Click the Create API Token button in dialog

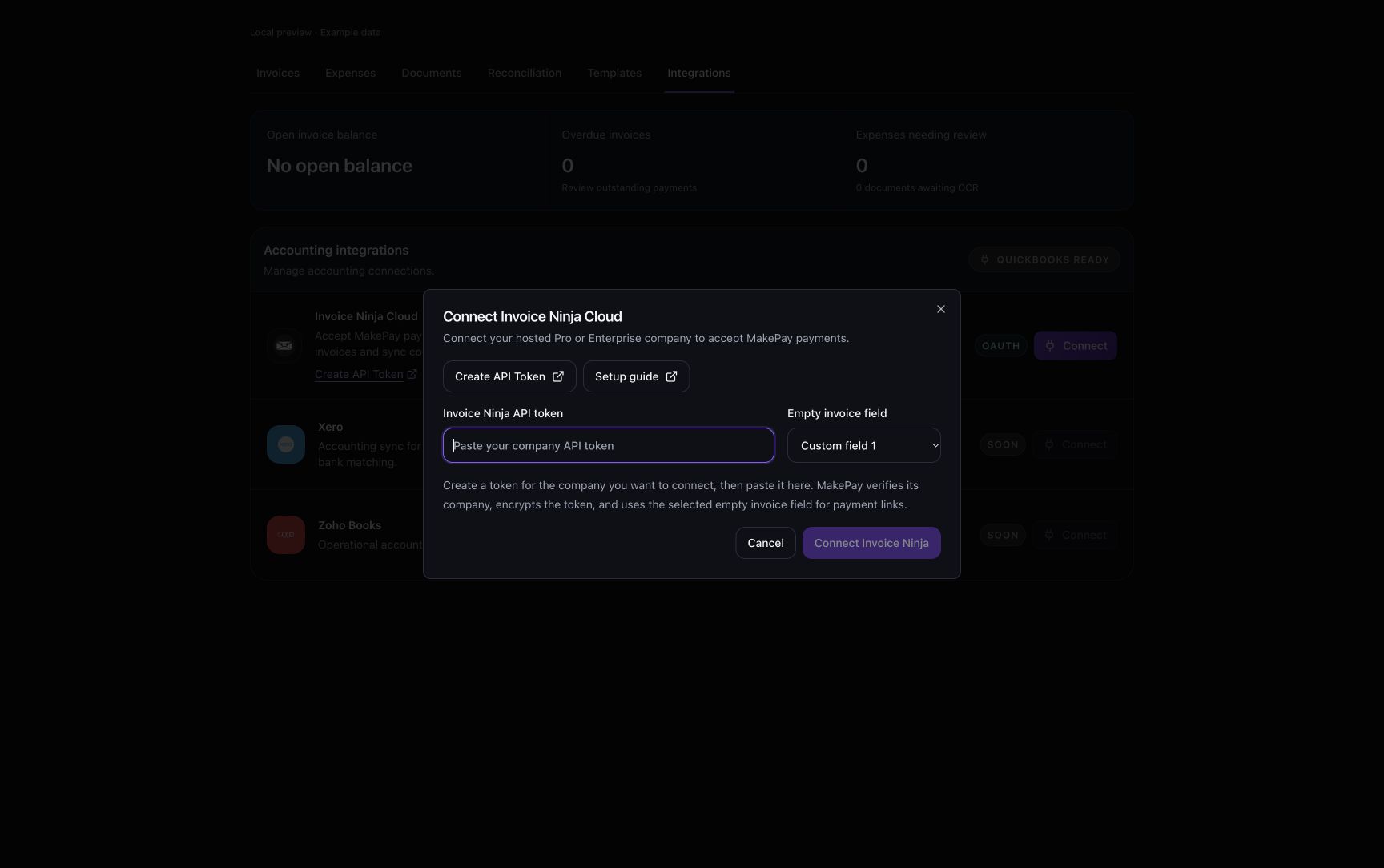509,376
